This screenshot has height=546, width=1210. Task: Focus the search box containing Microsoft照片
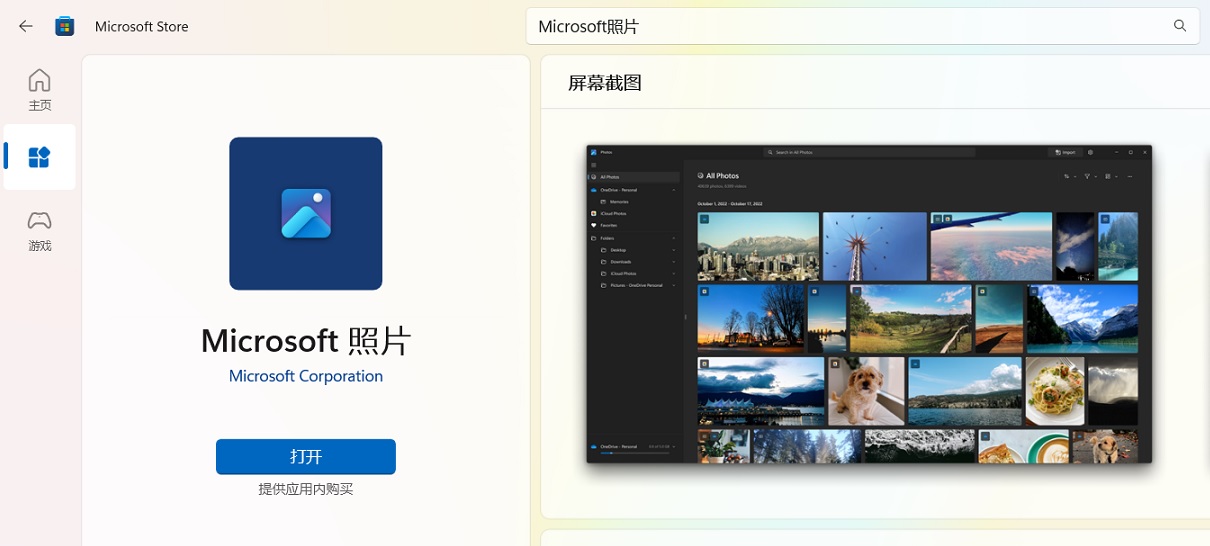[x=862, y=26]
